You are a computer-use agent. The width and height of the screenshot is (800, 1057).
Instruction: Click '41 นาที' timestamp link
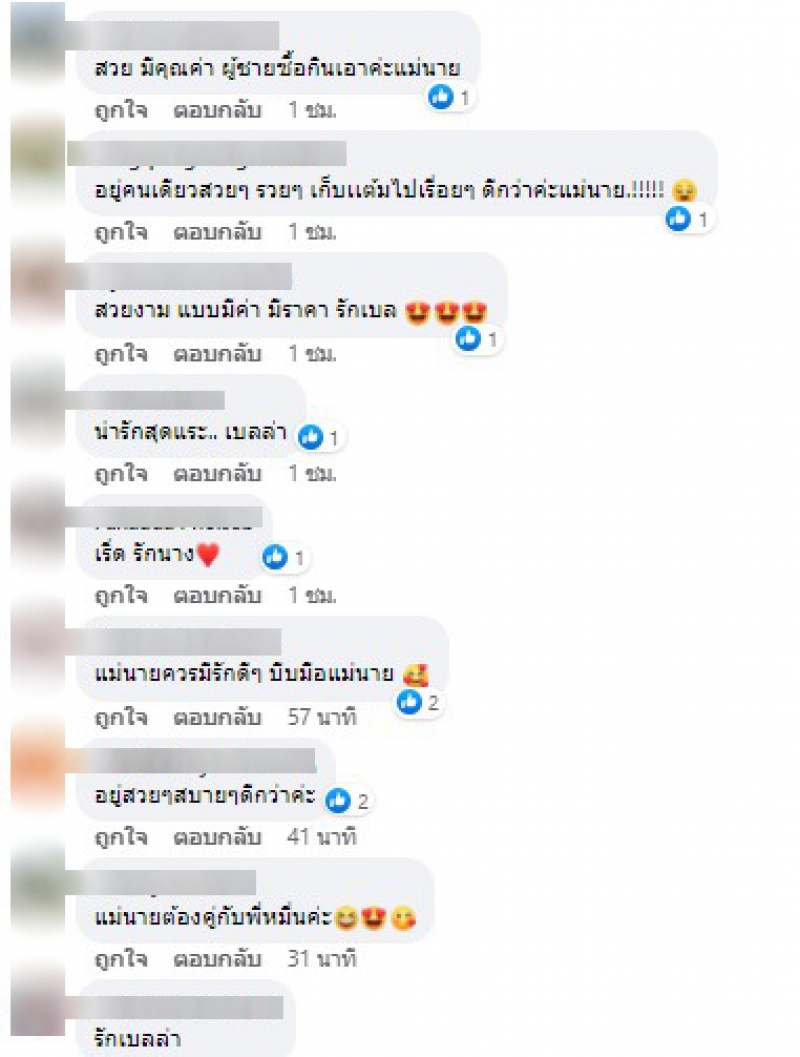tap(321, 837)
